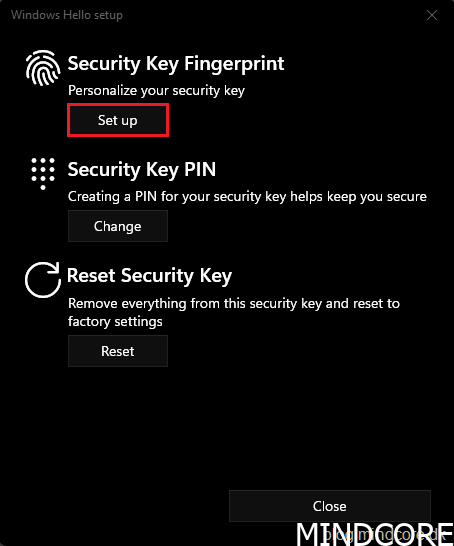Open the blog.mindcore.dk watermark link
This screenshot has width=454, height=546.
point(385,535)
